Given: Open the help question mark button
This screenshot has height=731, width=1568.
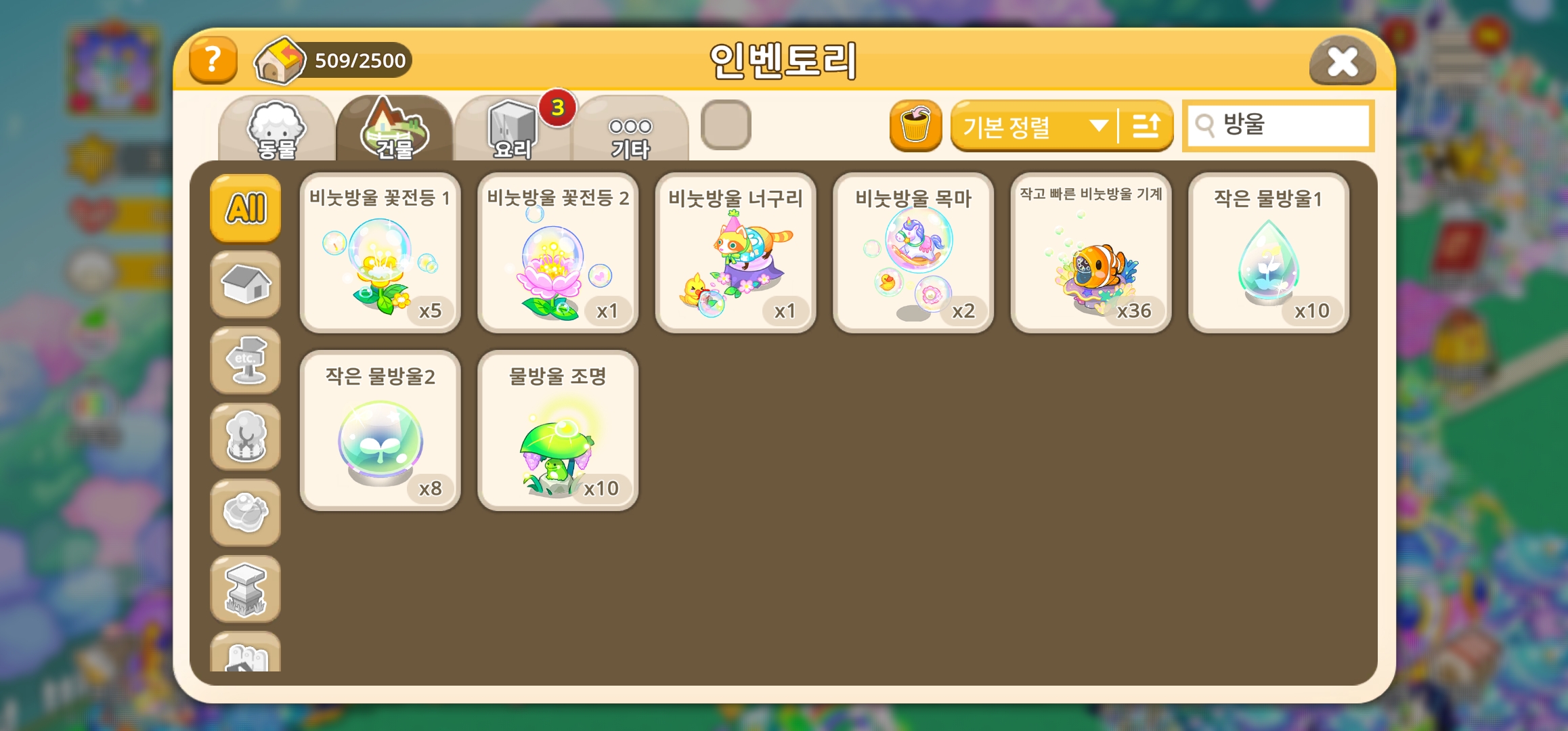Looking at the screenshot, I should point(213,60).
